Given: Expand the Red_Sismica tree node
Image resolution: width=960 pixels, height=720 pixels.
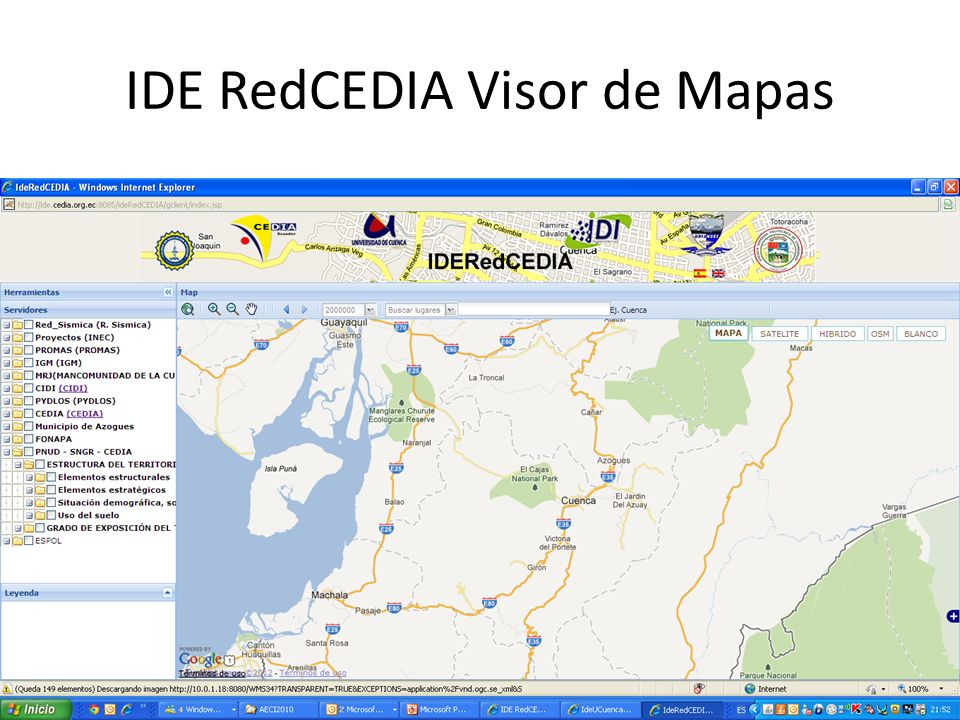Looking at the screenshot, I should coord(7,325).
